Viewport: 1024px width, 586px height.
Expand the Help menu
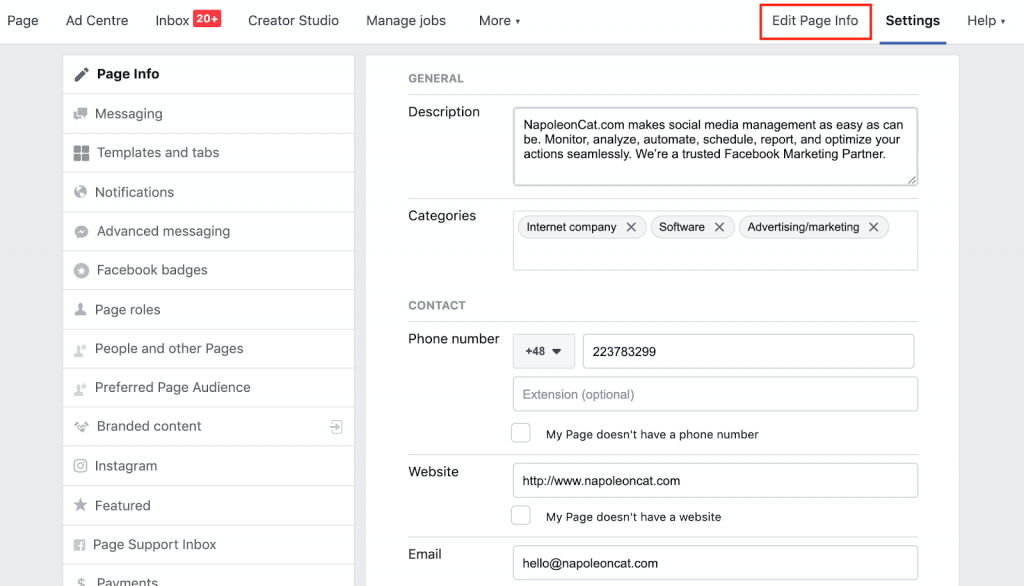(986, 21)
